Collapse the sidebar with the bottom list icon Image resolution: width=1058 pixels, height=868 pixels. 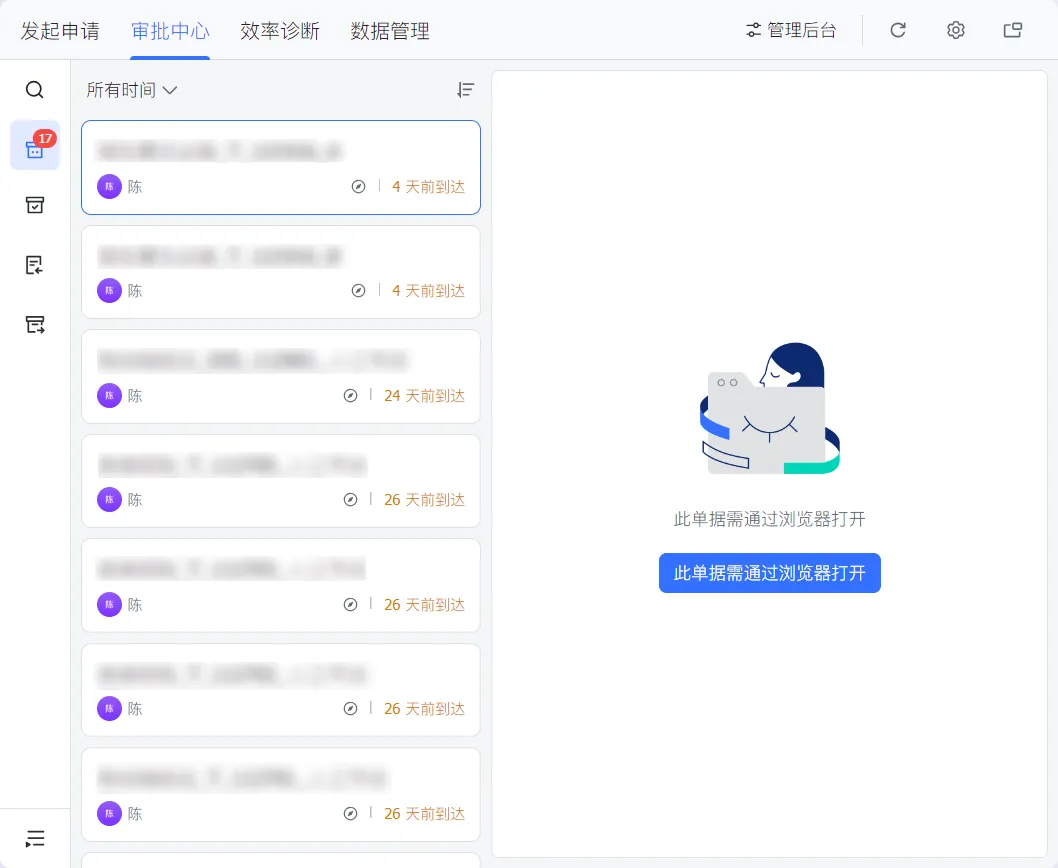click(x=34, y=838)
